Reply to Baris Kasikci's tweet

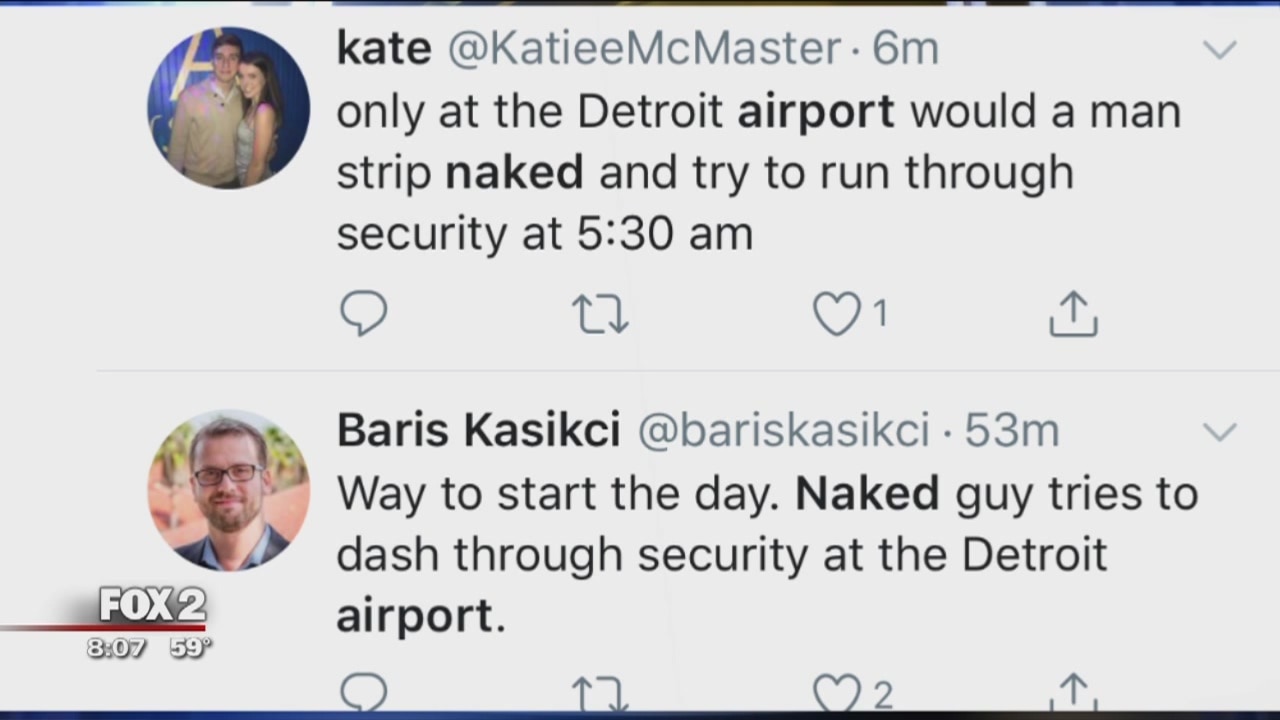[x=363, y=693]
